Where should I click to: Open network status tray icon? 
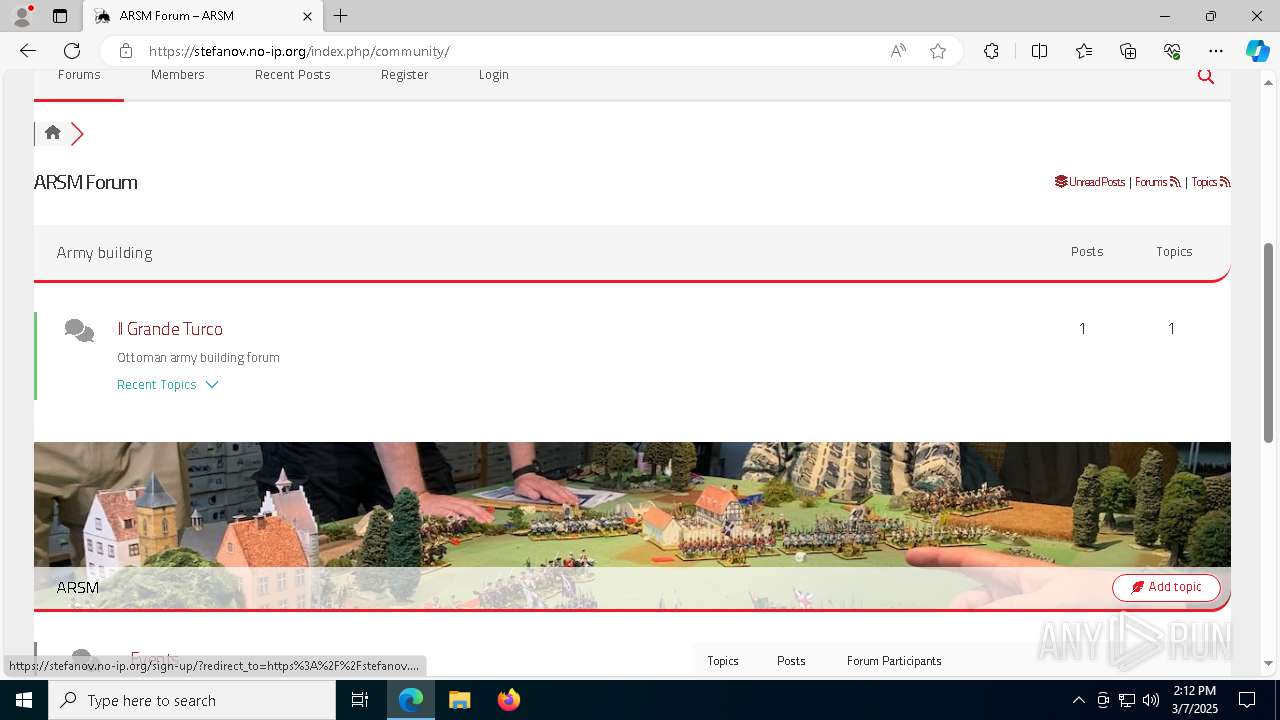[x=1127, y=700]
